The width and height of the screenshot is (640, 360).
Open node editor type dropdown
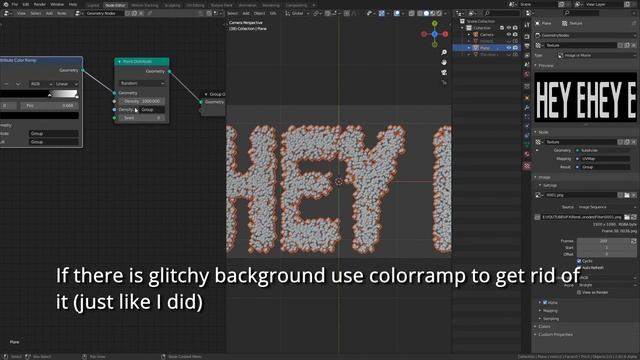7,13
